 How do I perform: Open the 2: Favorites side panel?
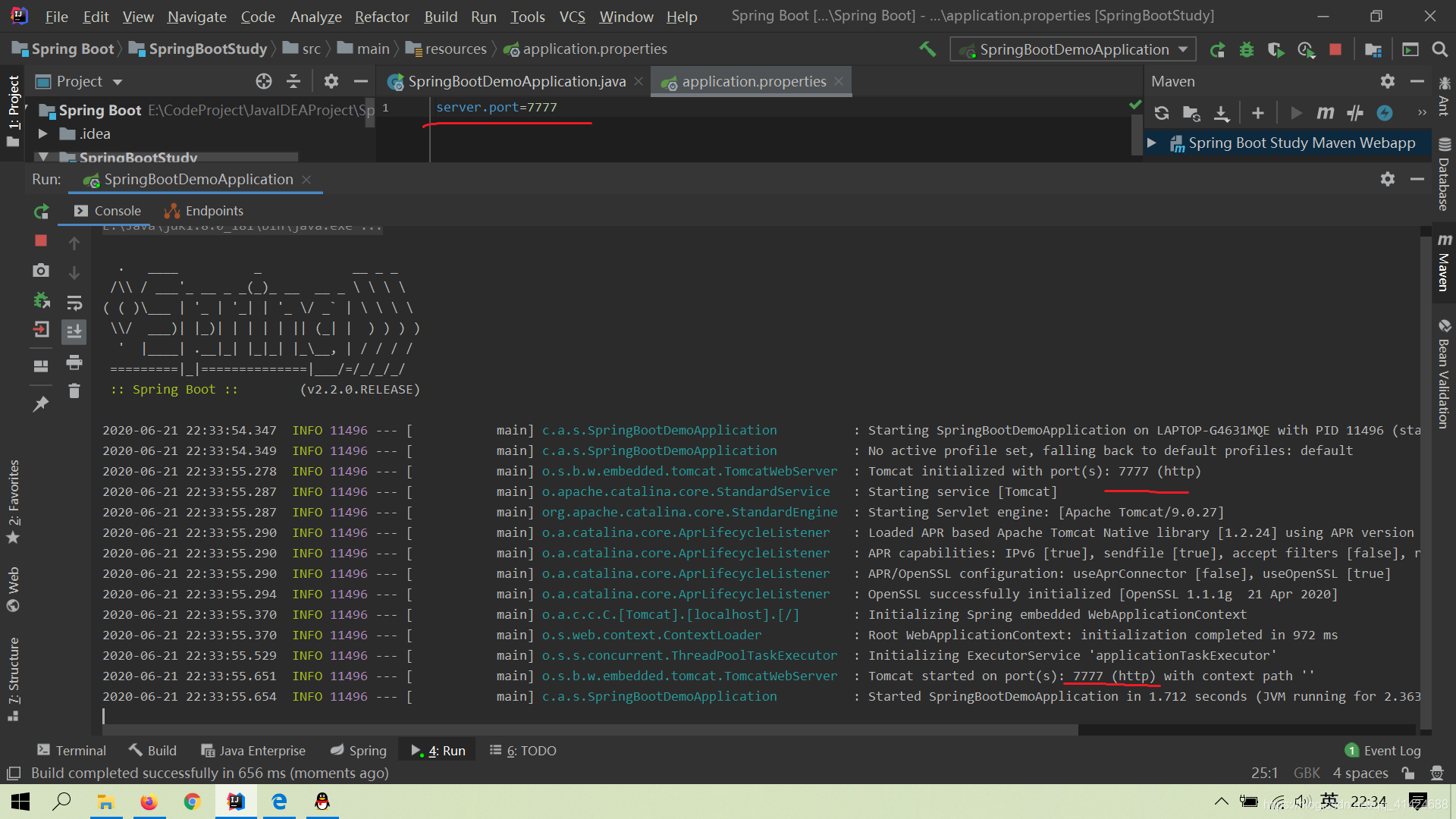click(x=13, y=501)
